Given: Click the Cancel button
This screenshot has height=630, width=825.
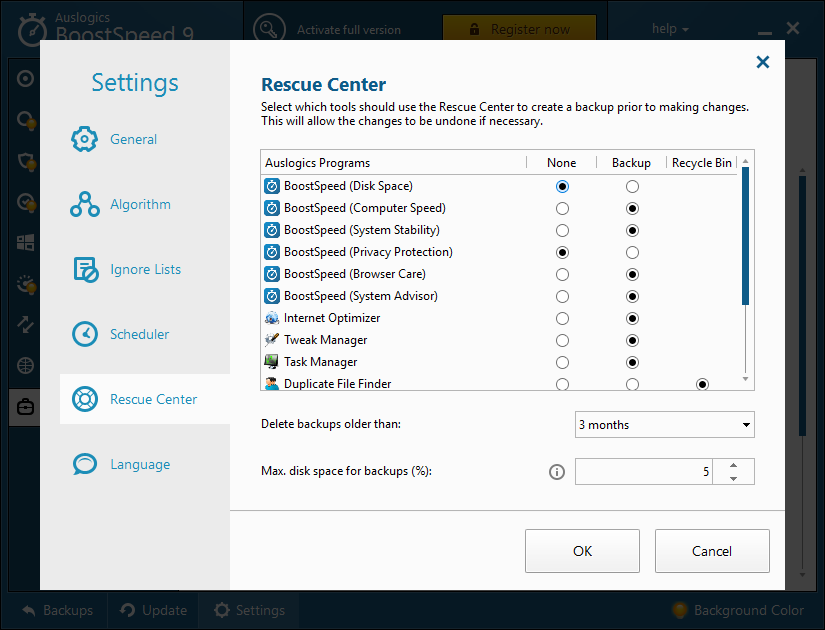Looking at the screenshot, I should [712, 551].
